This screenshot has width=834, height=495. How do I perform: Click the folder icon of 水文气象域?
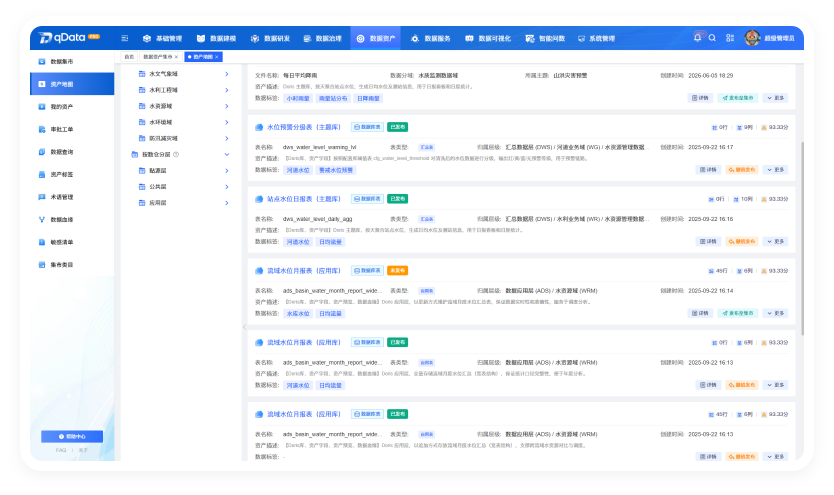point(142,74)
